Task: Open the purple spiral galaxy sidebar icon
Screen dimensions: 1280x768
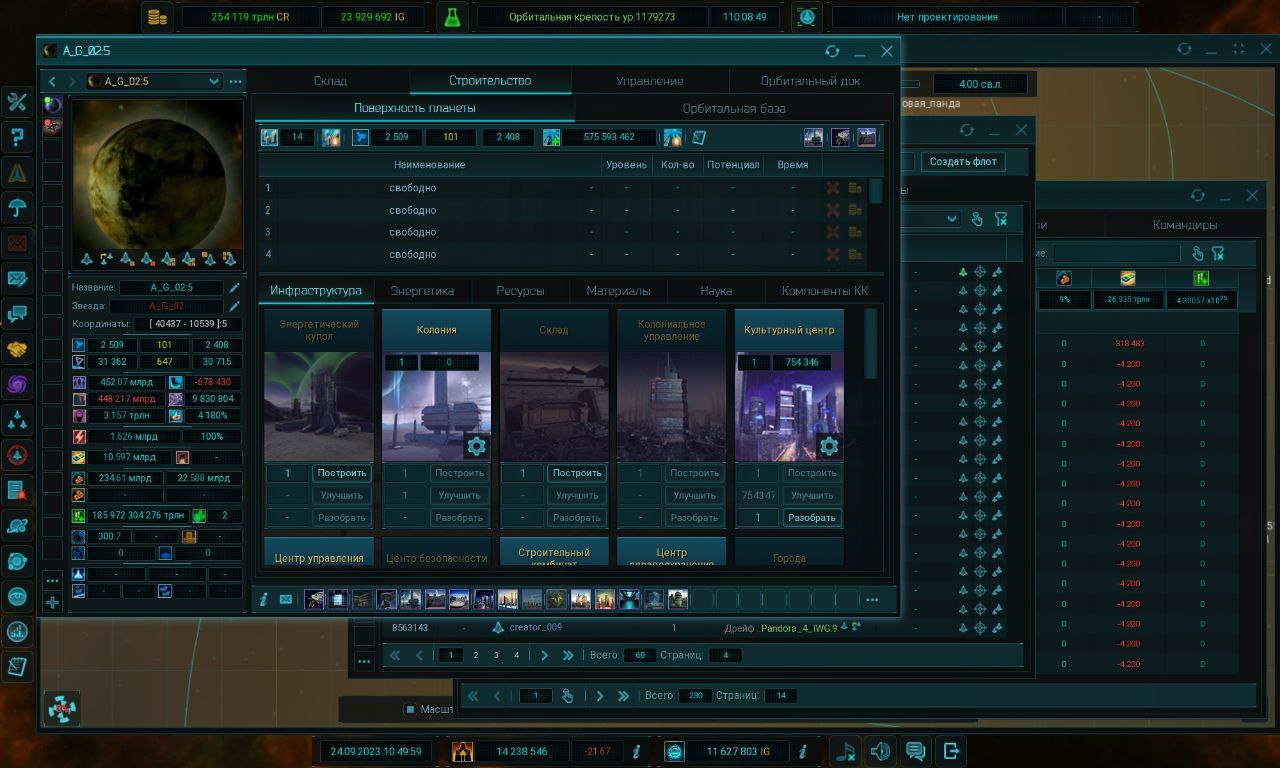Action: 17,384
